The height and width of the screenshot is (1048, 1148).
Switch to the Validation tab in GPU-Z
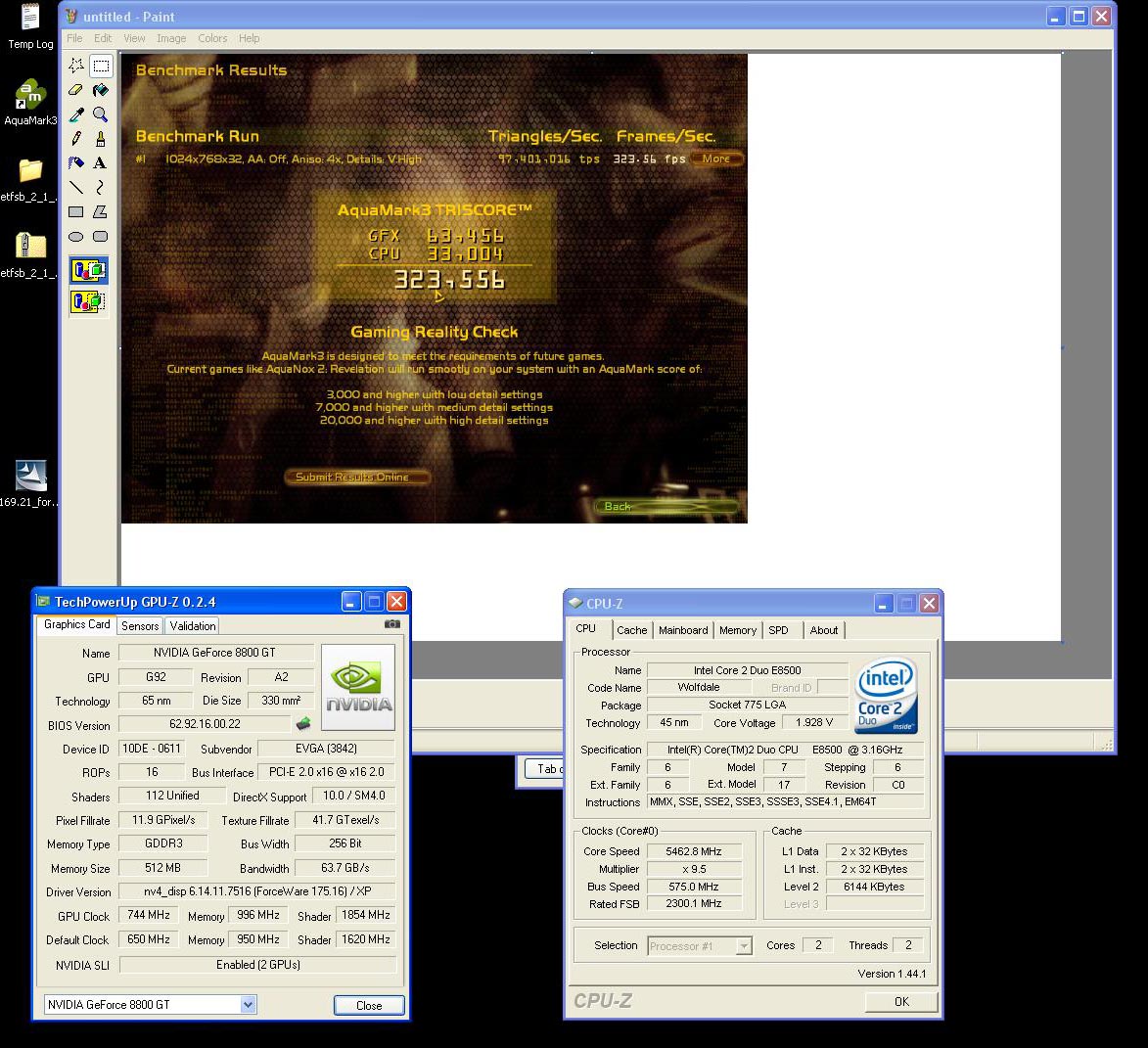point(193,625)
